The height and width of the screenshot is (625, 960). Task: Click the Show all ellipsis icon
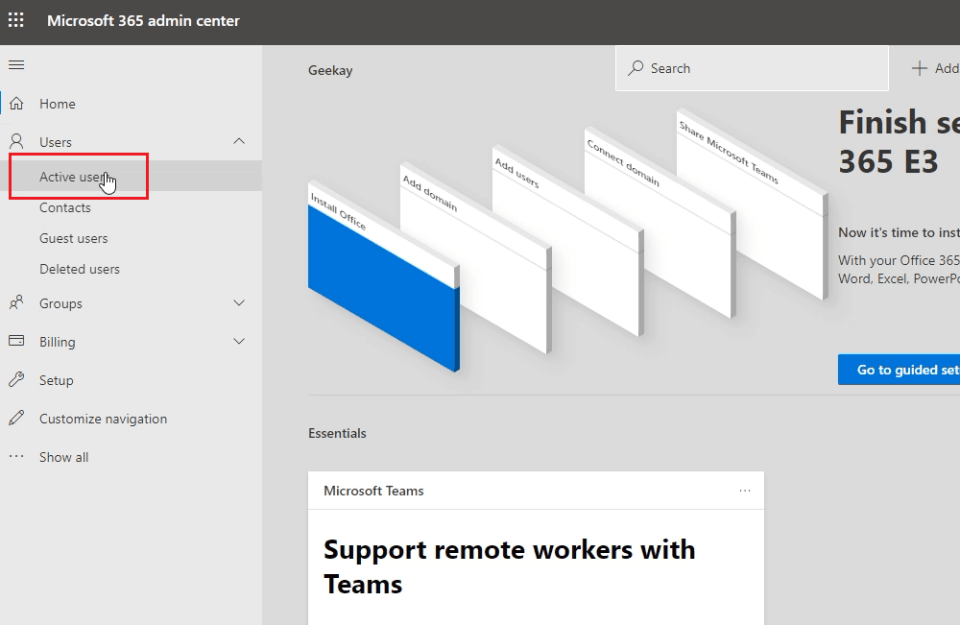point(16,457)
